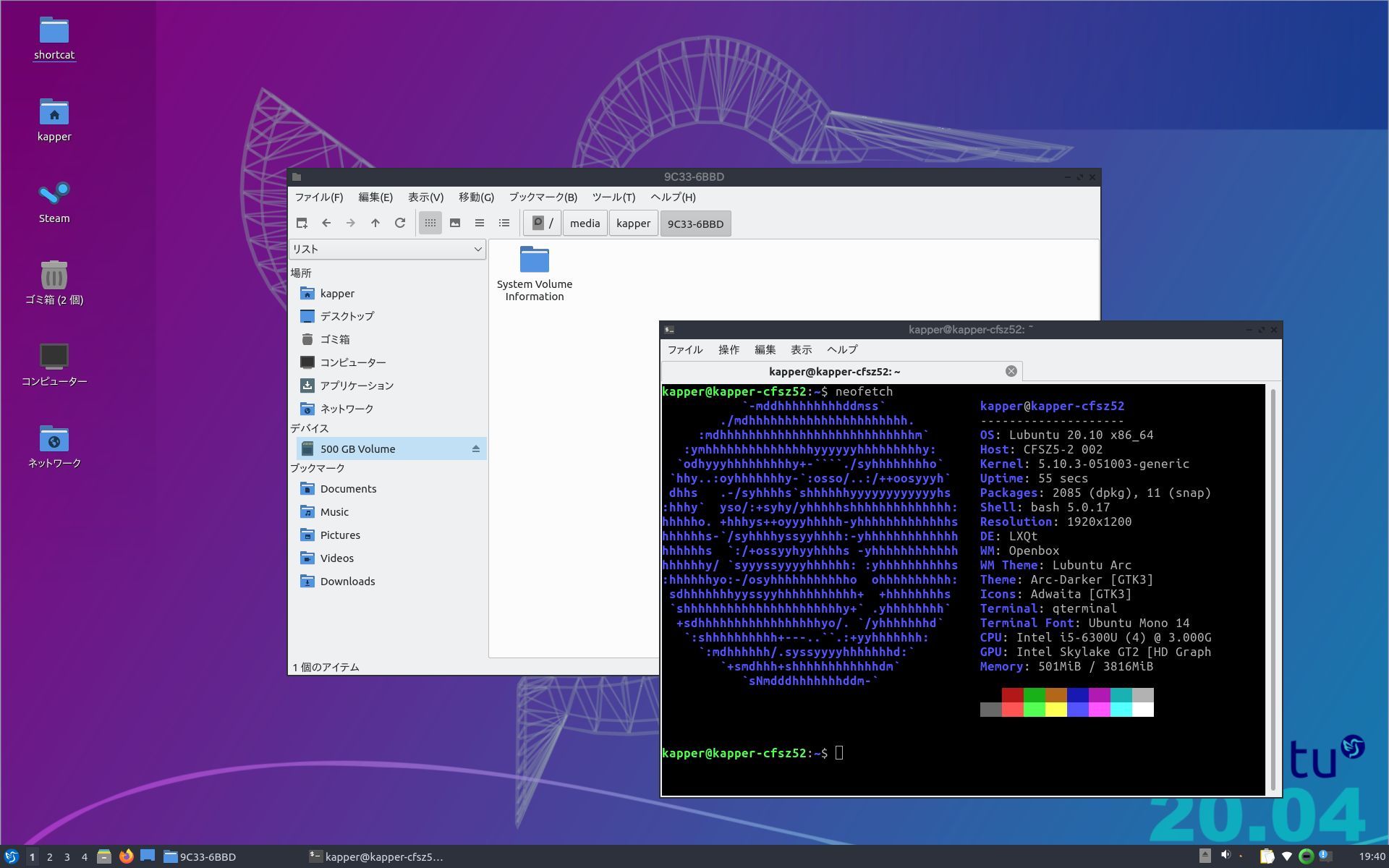This screenshot has height=868, width=1389.
Task: Open the Lubuntu application menu
Action: click(x=11, y=856)
